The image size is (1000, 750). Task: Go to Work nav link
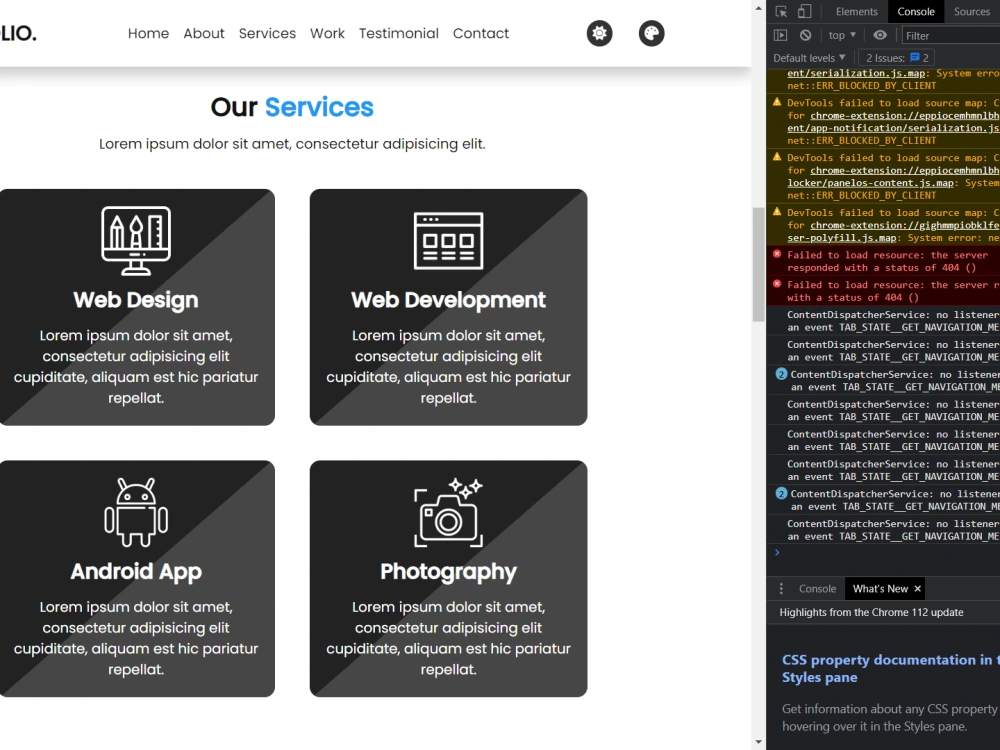tap(327, 33)
